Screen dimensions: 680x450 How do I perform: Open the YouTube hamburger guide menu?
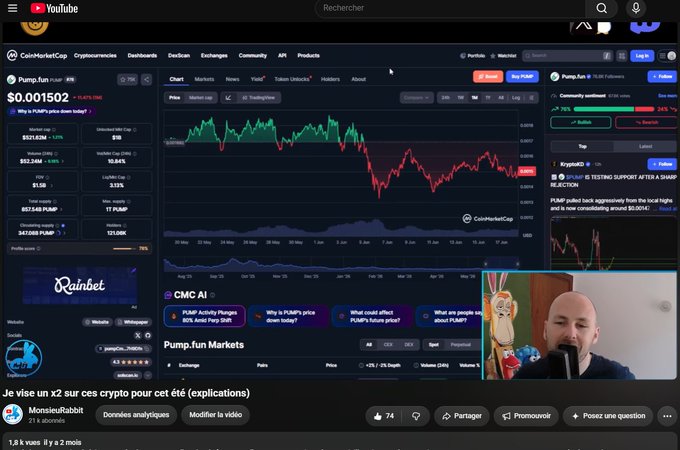(13, 8)
